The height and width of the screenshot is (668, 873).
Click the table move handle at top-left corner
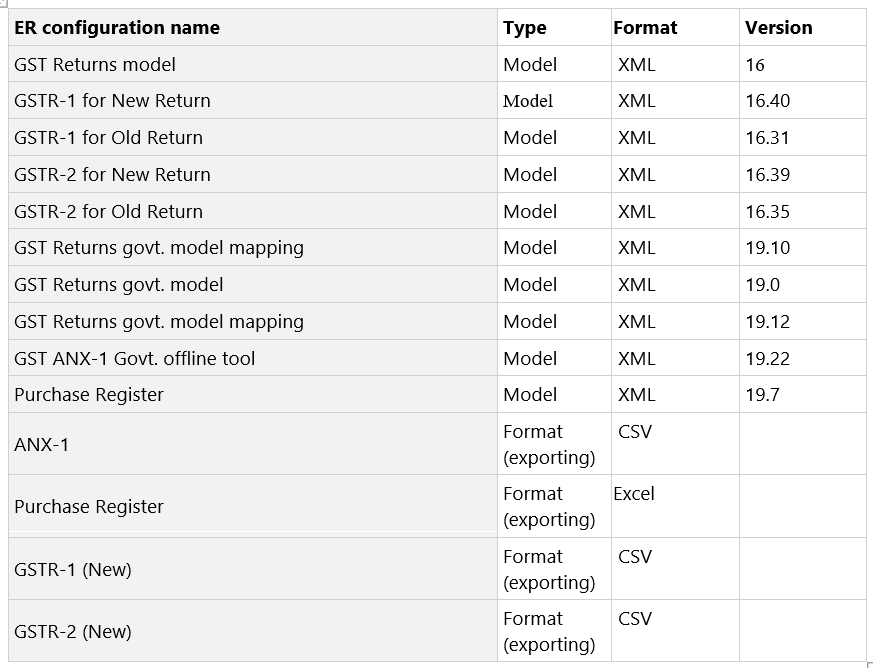(3, 2)
